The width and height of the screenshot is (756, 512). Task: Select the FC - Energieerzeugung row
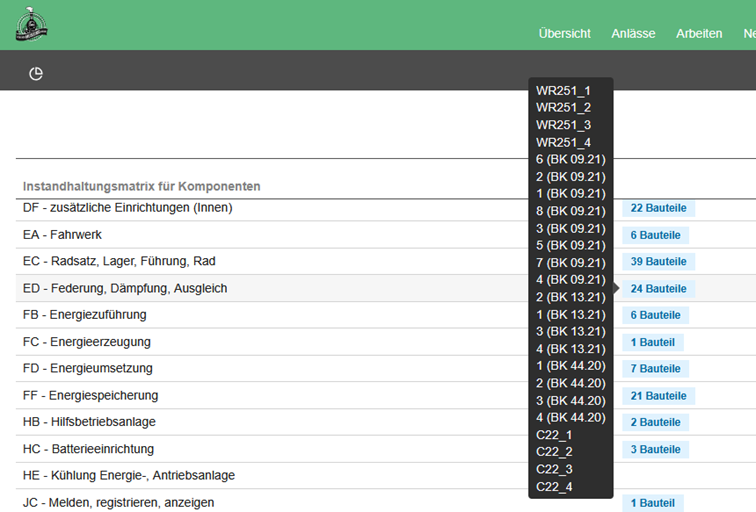pyautogui.click(x=87, y=342)
